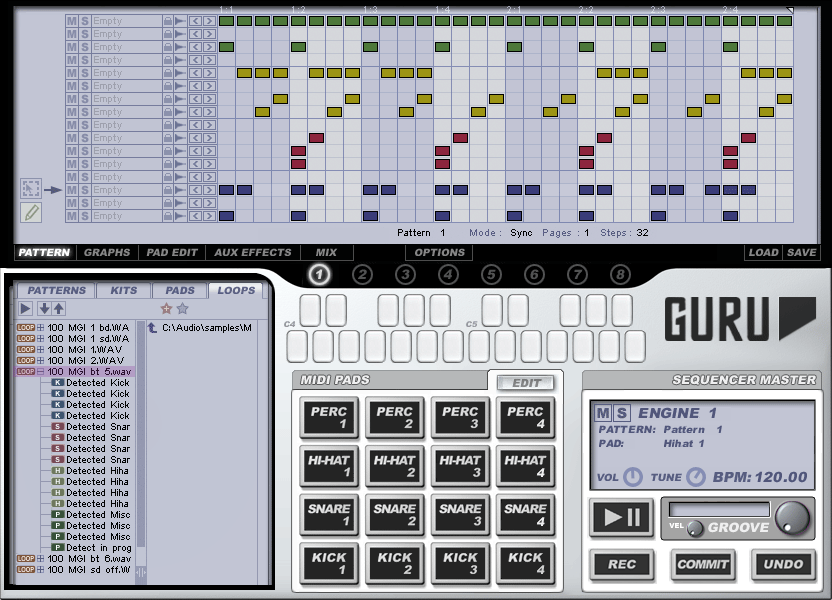
Task: Click the up arrow icon in browser toolbar
Action: point(58,308)
